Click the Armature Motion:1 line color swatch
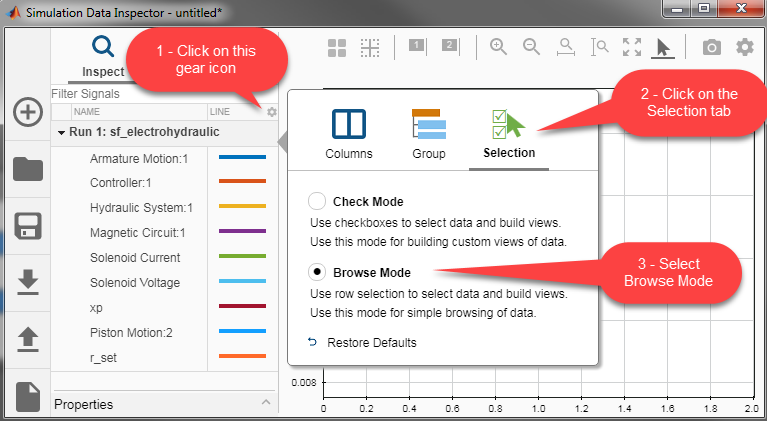The width and height of the screenshot is (767, 421). (242, 158)
